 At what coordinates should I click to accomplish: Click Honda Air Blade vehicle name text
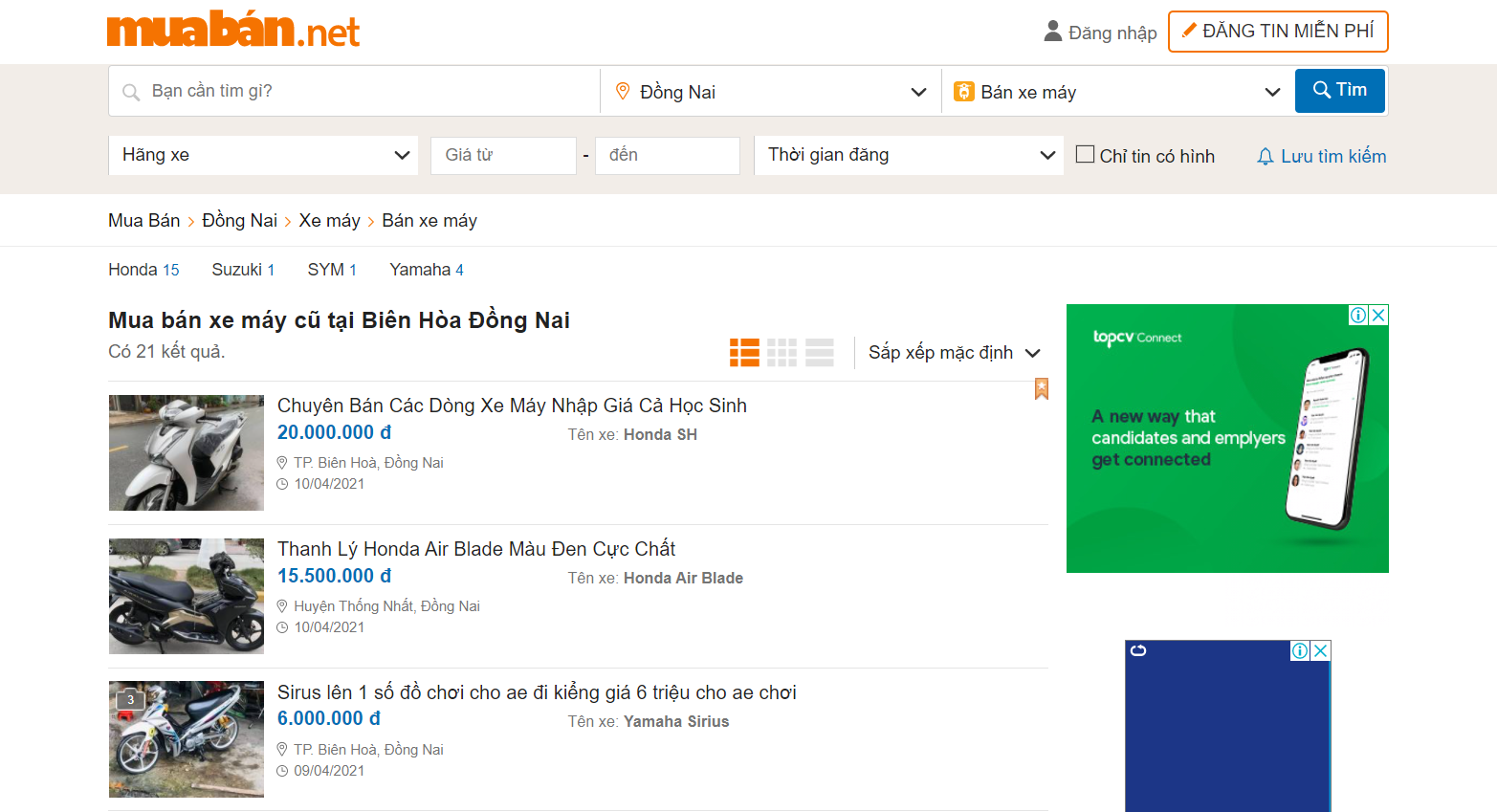pos(683,578)
